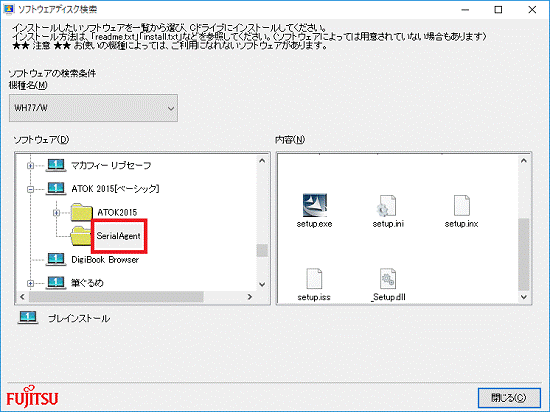Expand the マカフィー リブセーフ tree node
The image size is (550, 412).
(x=31, y=166)
